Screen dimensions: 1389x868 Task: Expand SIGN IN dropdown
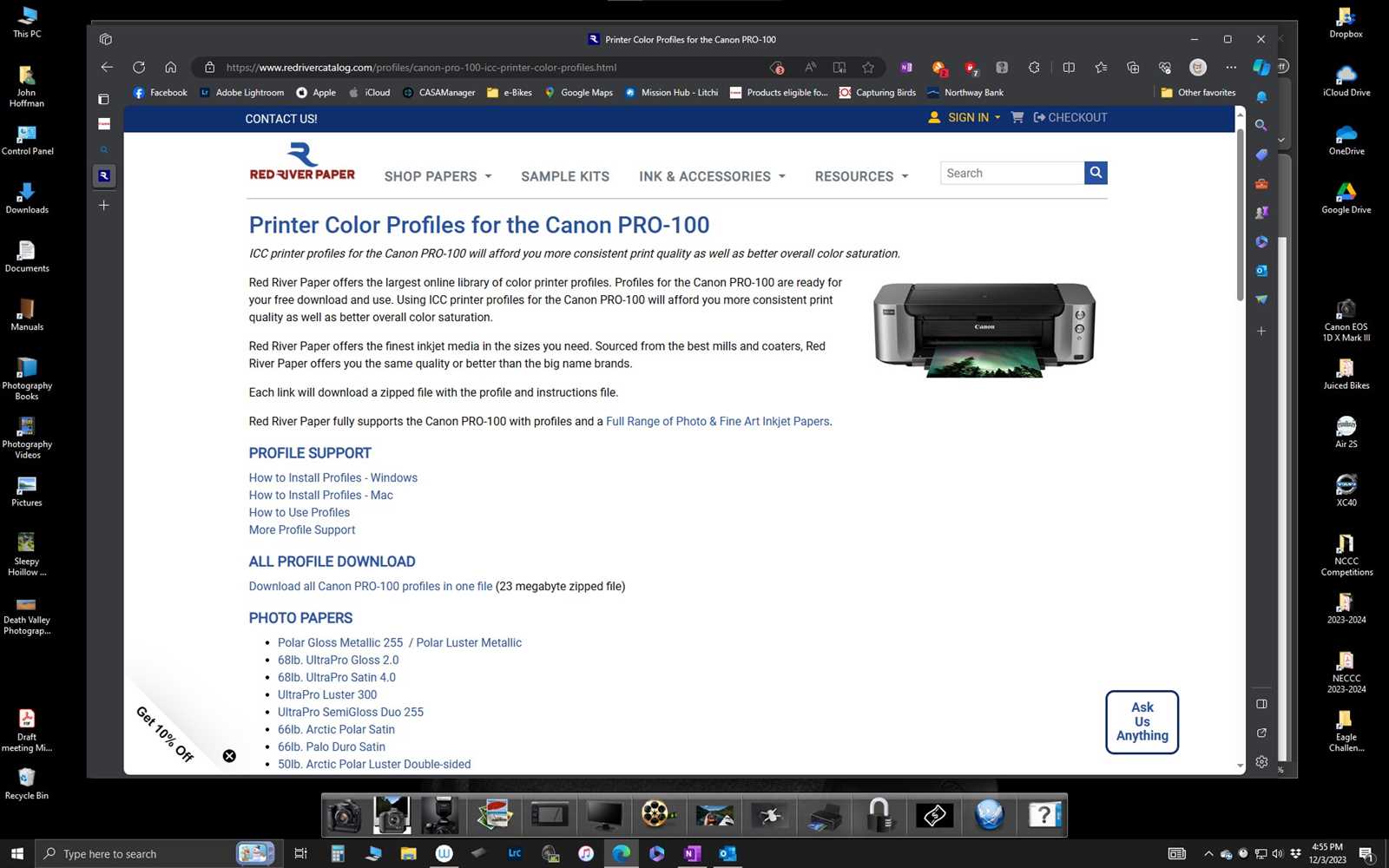click(964, 117)
